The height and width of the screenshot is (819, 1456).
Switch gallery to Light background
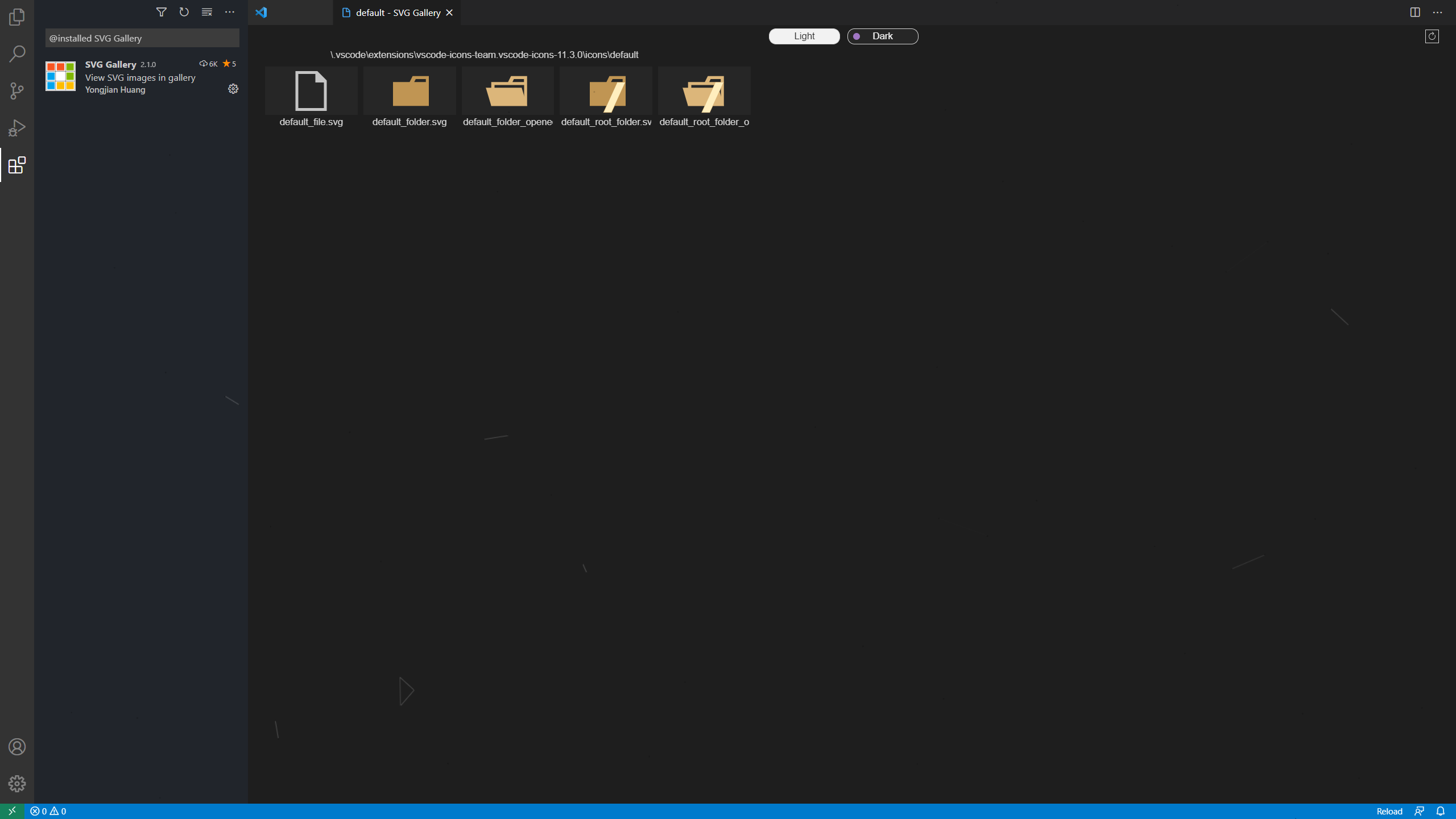804,36
